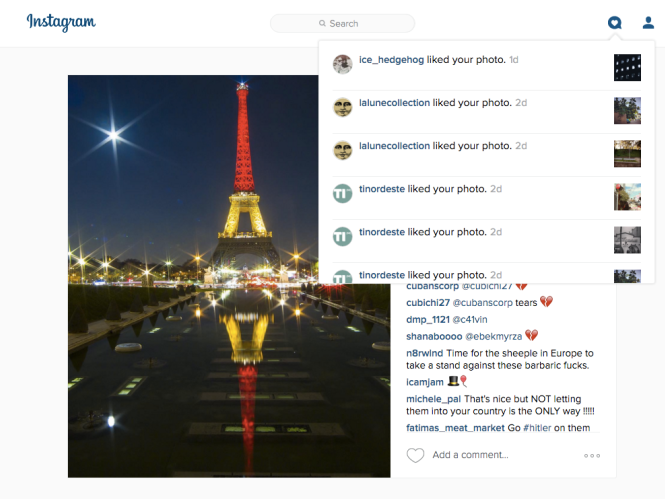View thumbnail next to second lalunecollection notification
The height and width of the screenshot is (499, 665).
[627, 154]
